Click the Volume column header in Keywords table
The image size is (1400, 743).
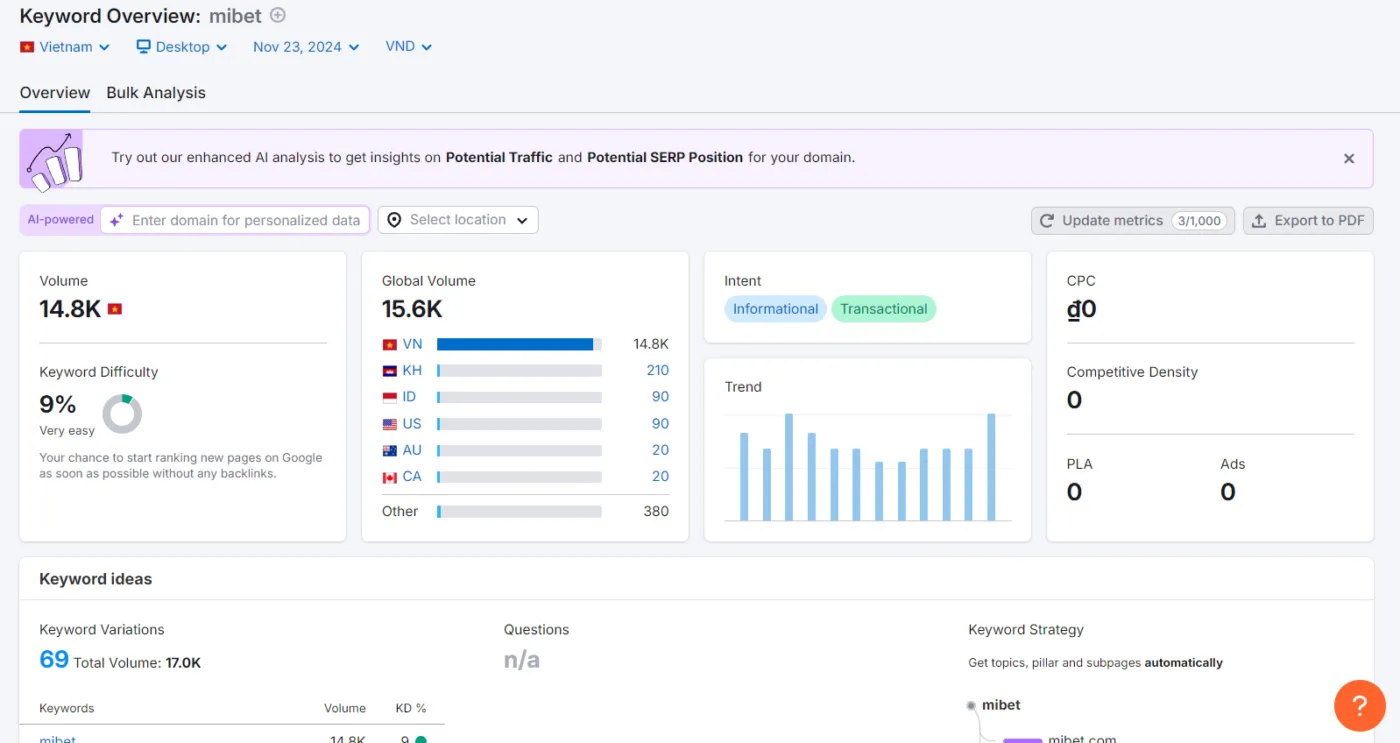tap(345, 708)
